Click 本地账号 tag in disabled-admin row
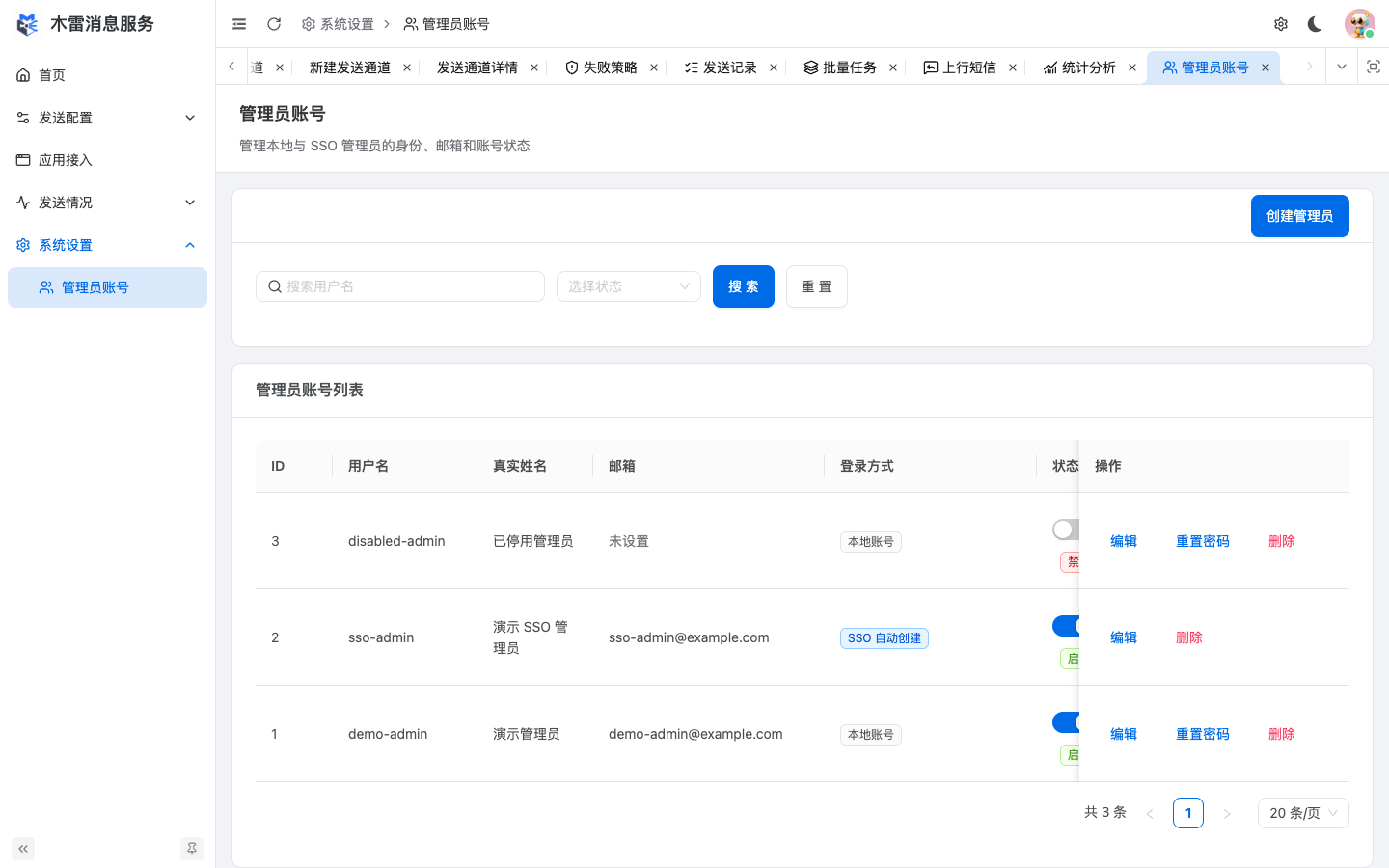Image resolution: width=1389 pixels, height=868 pixels. (x=871, y=542)
